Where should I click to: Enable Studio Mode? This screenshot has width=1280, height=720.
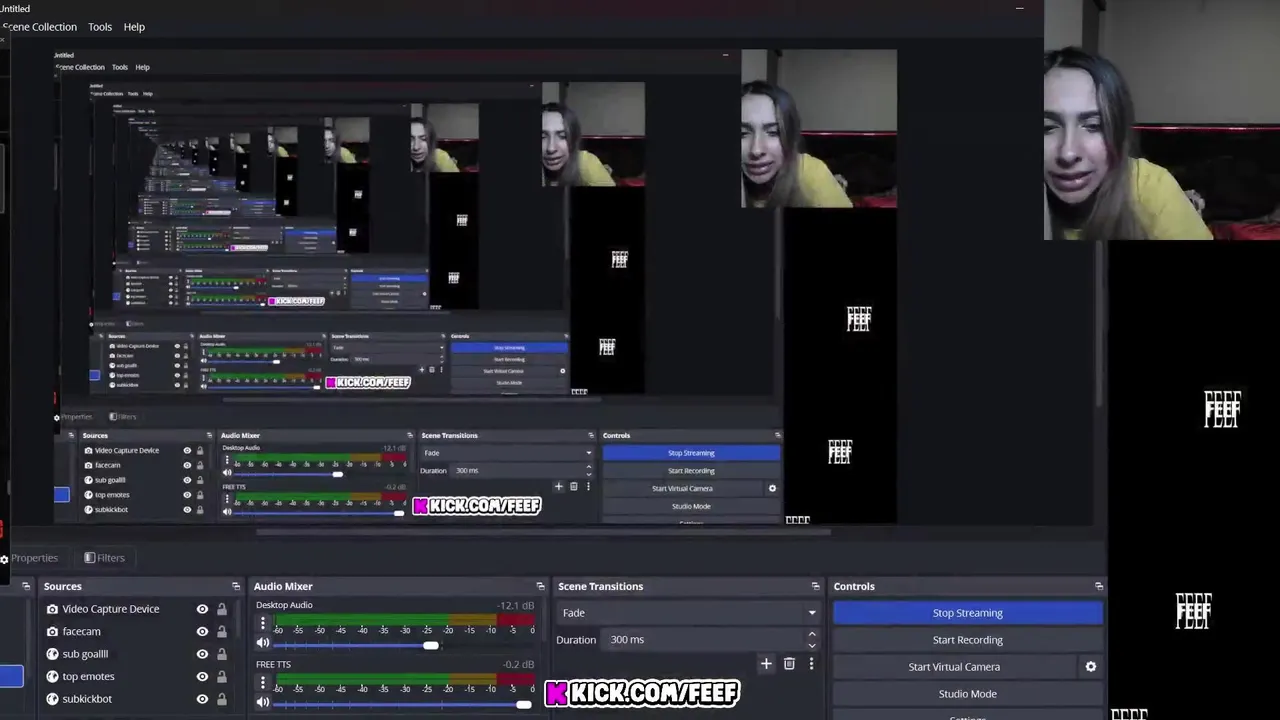tap(967, 694)
